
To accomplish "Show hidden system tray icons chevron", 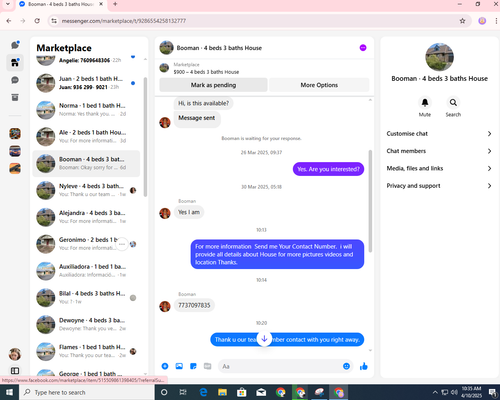I will (x=435, y=392).
